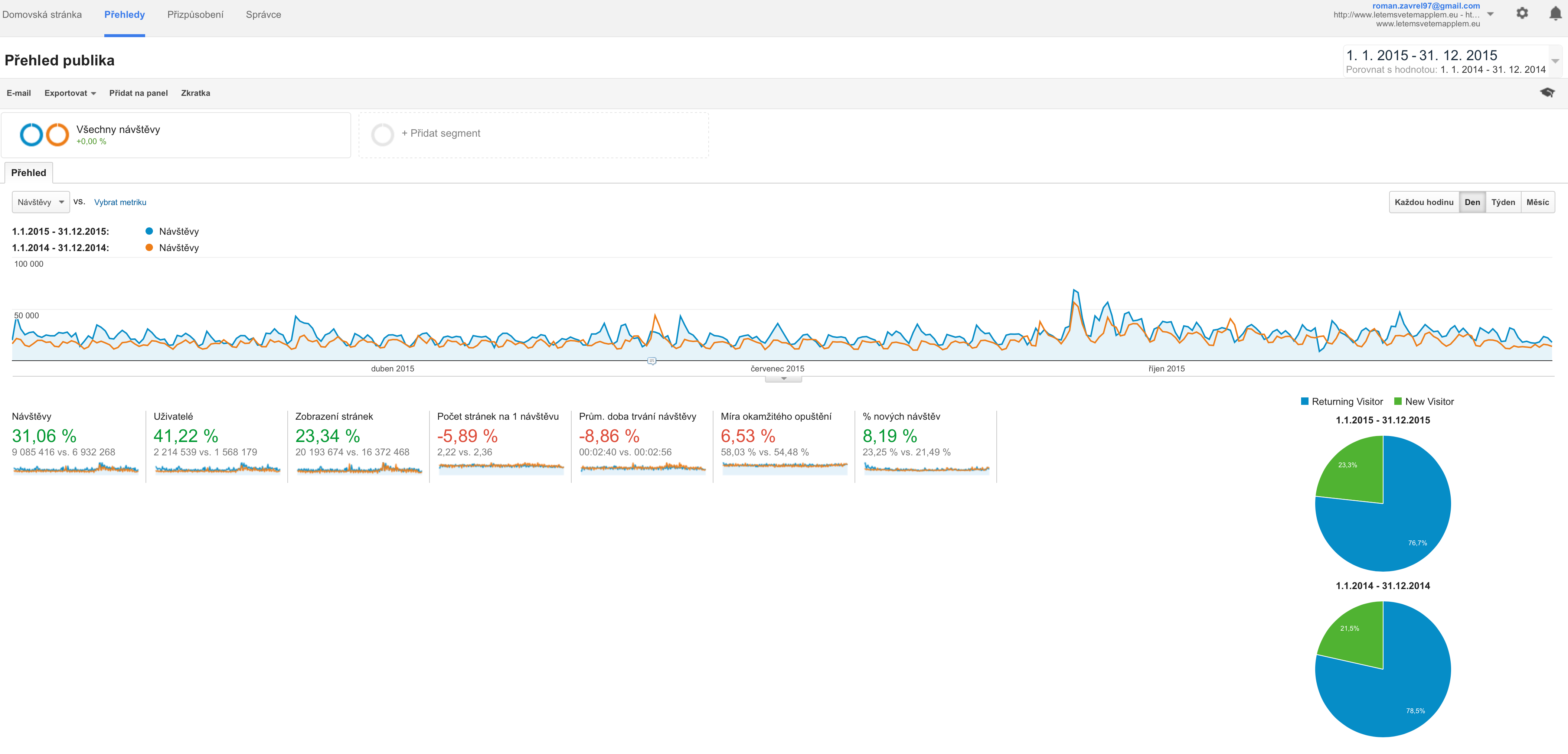The height and width of the screenshot is (754, 1568).
Task: Click the Všechny návštěvy segment circles
Action: [x=45, y=134]
